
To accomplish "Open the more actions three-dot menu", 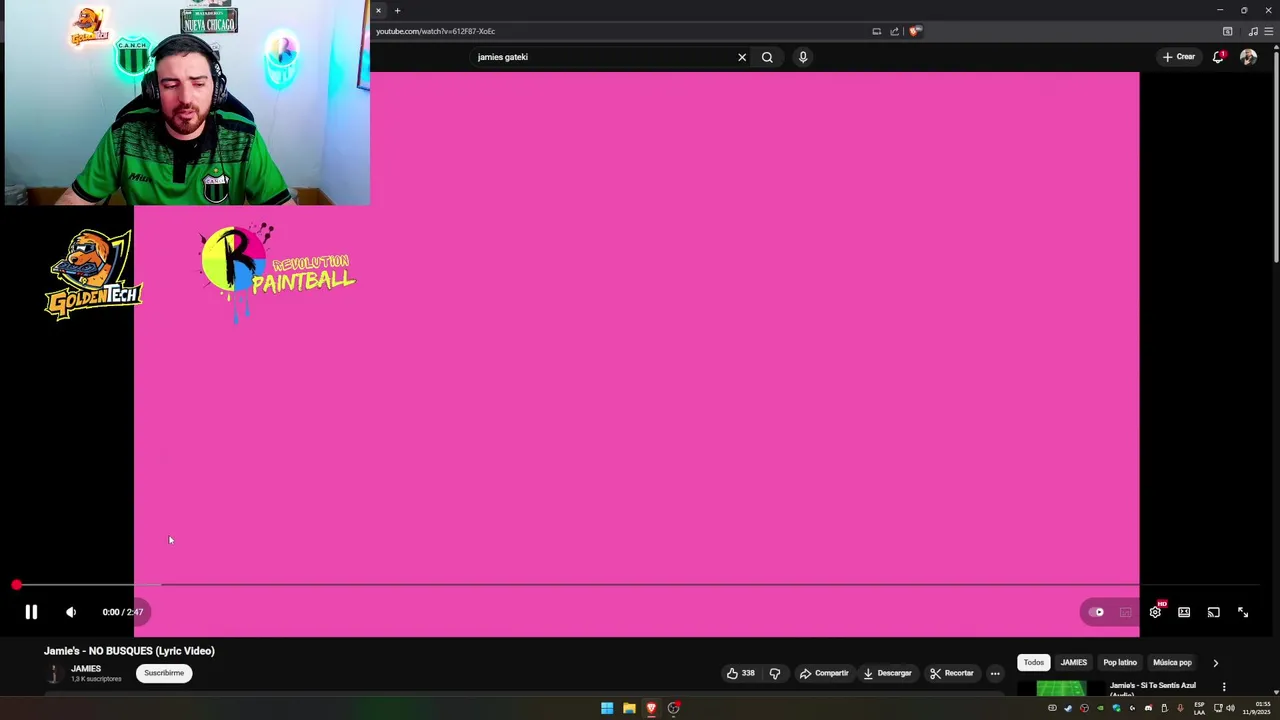I will (x=995, y=673).
